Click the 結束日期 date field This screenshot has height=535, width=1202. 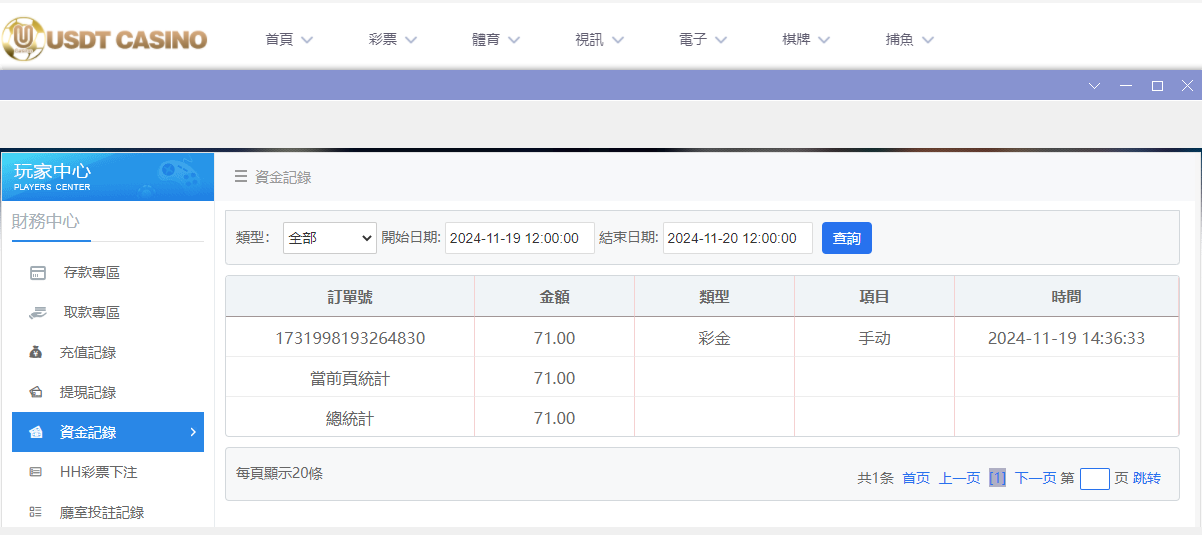[x=737, y=238]
